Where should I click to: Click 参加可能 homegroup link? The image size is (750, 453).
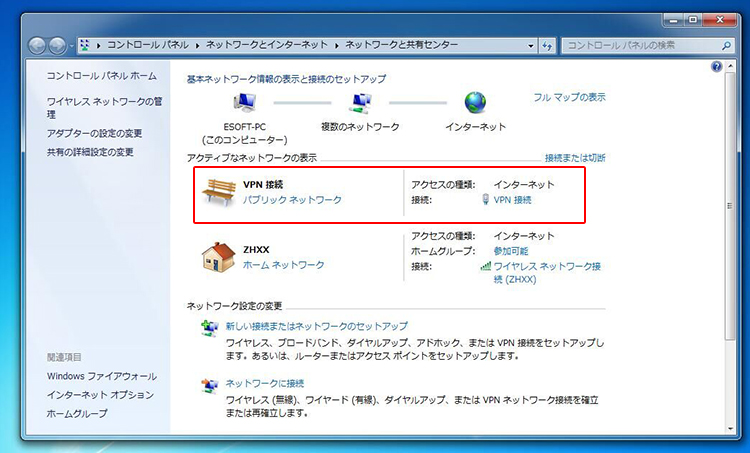[x=511, y=251]
